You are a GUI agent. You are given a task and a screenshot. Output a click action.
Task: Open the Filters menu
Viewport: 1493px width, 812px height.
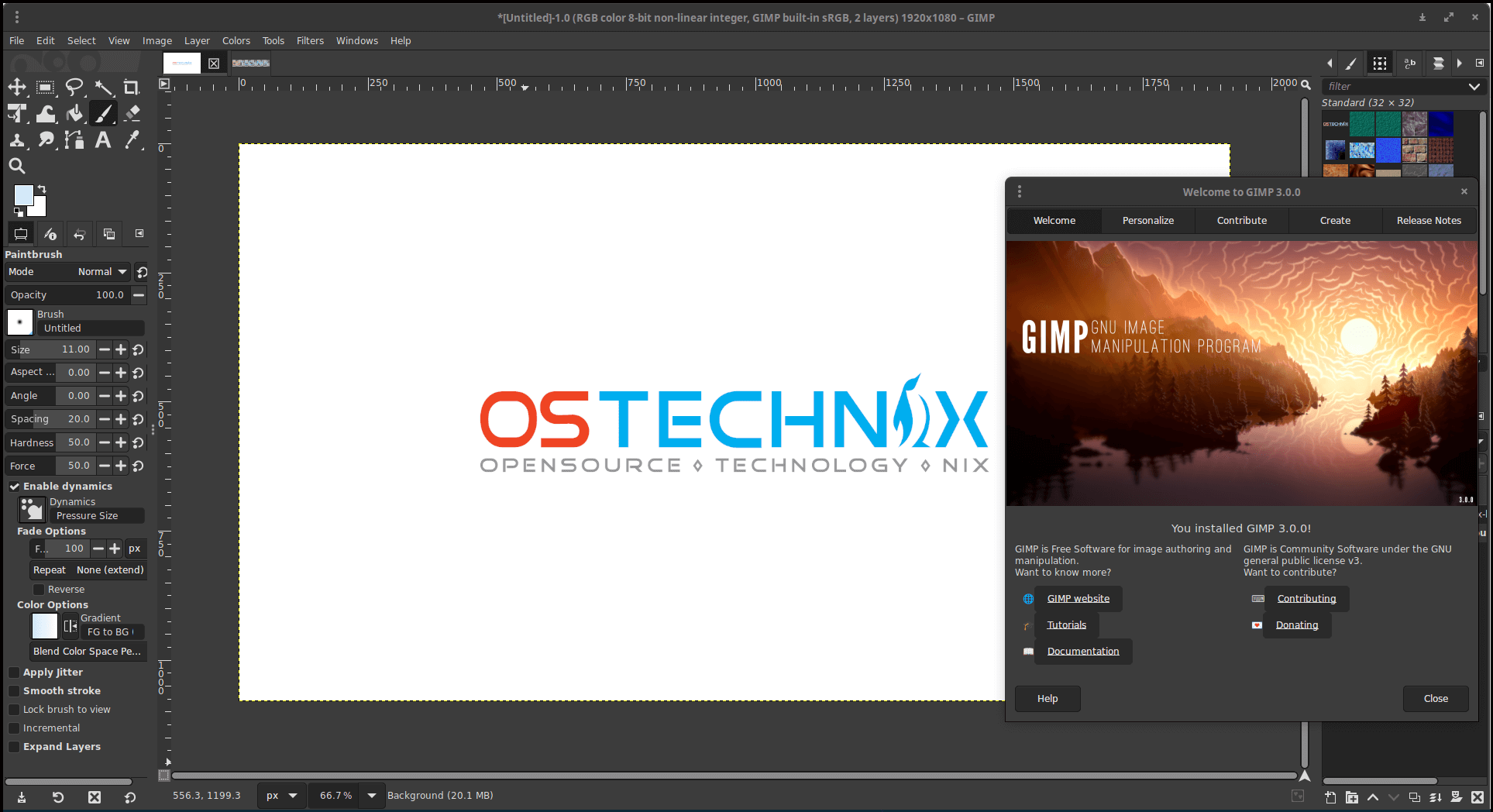coord(310,40)
